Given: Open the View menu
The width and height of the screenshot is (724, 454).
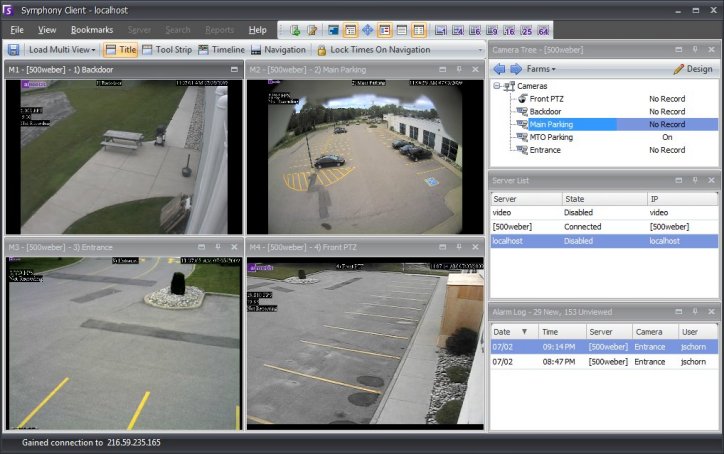Looking at the screenshot, I should click(x=47, y=30).
